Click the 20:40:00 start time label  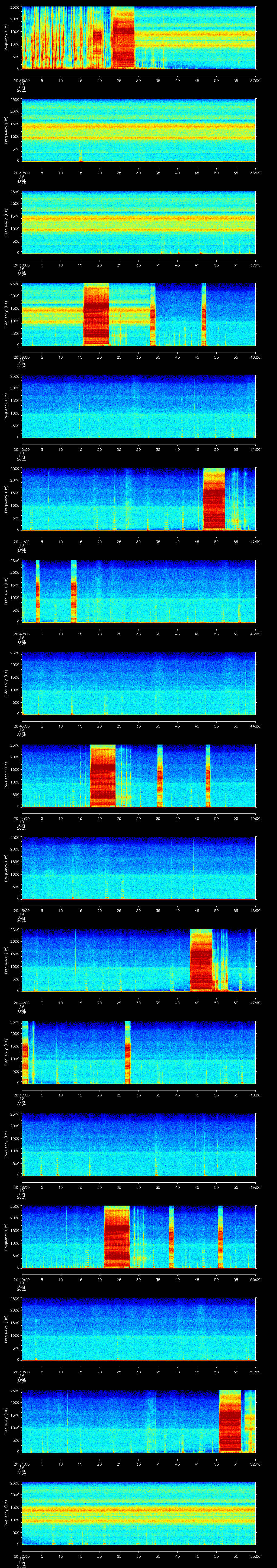21,449
